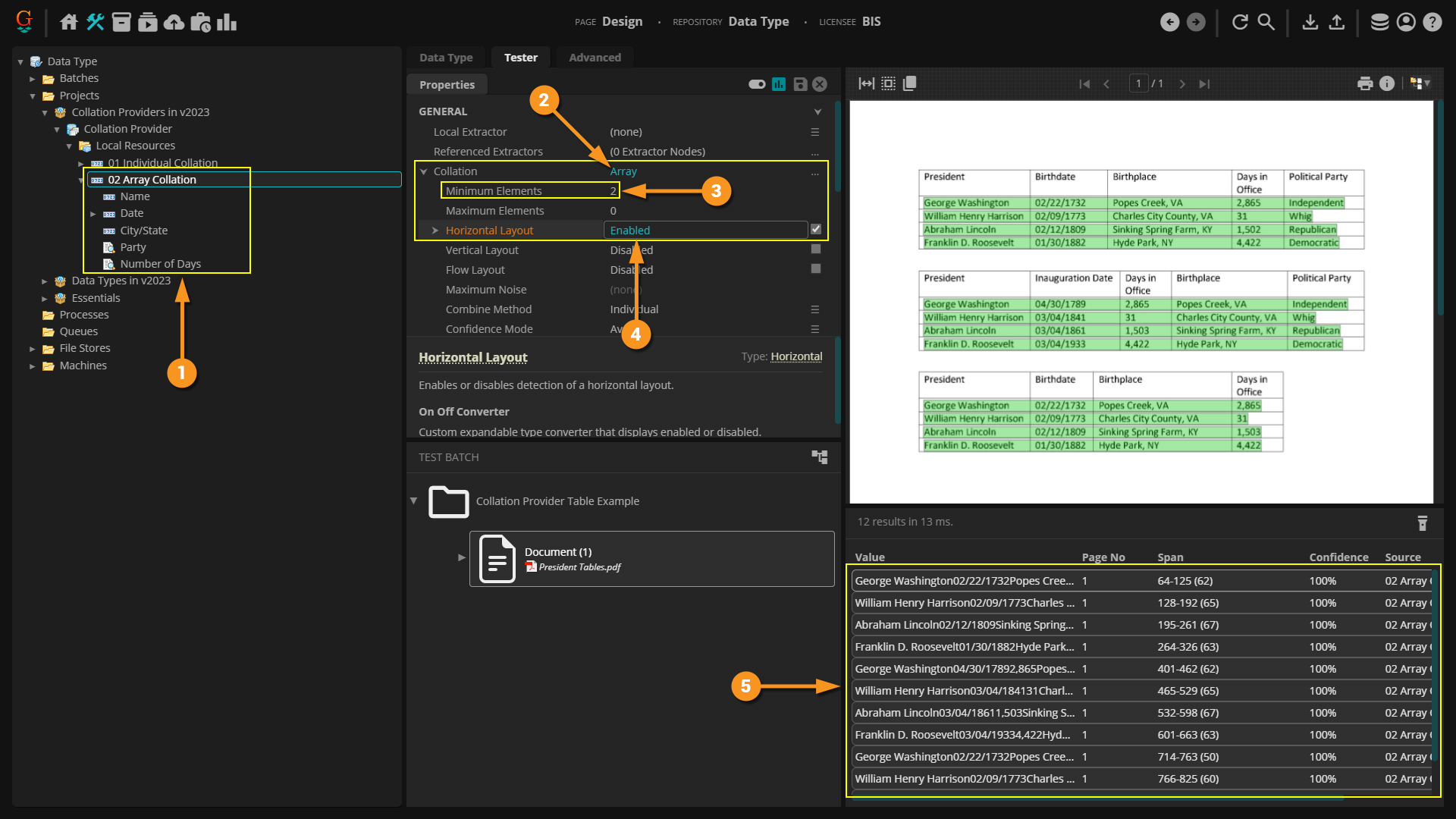Save properties using the disk icon
The height and width of the screenshot is (819, 1456).
coord(800,84)
